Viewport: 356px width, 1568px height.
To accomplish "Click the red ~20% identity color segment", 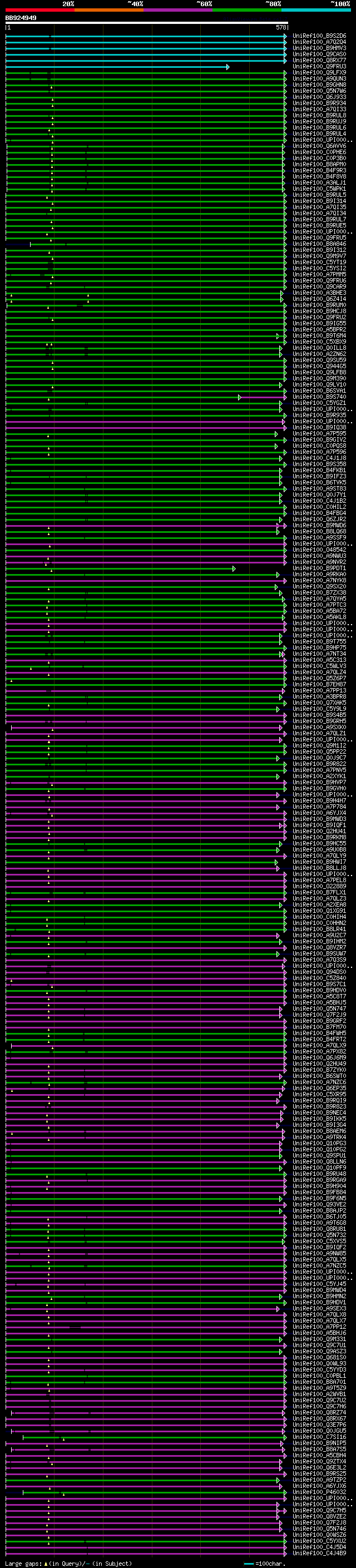I will [x=39, y=10].
